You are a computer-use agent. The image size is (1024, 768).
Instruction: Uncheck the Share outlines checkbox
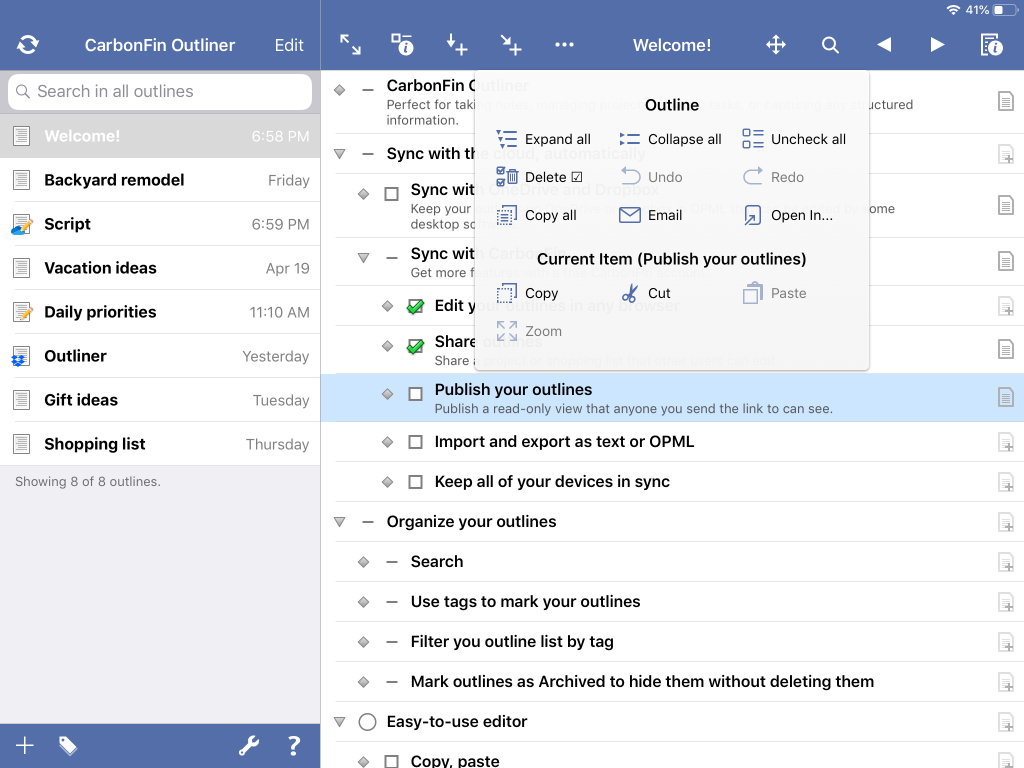(x=415, y=345)
